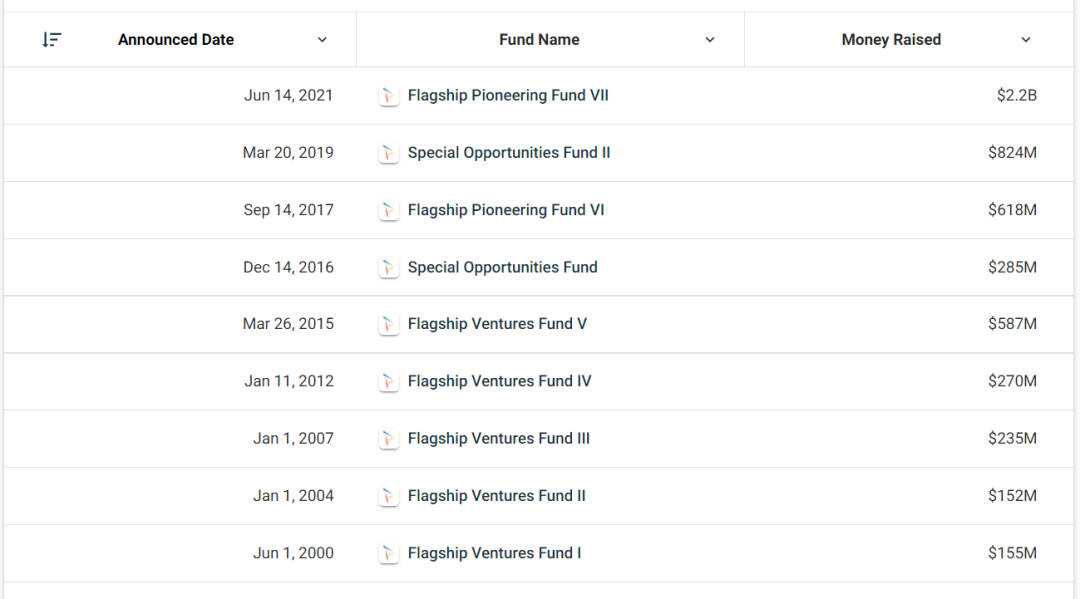Click the $285M money raised value
This screenshot has width=1080, height=599.
[1012, 267]
